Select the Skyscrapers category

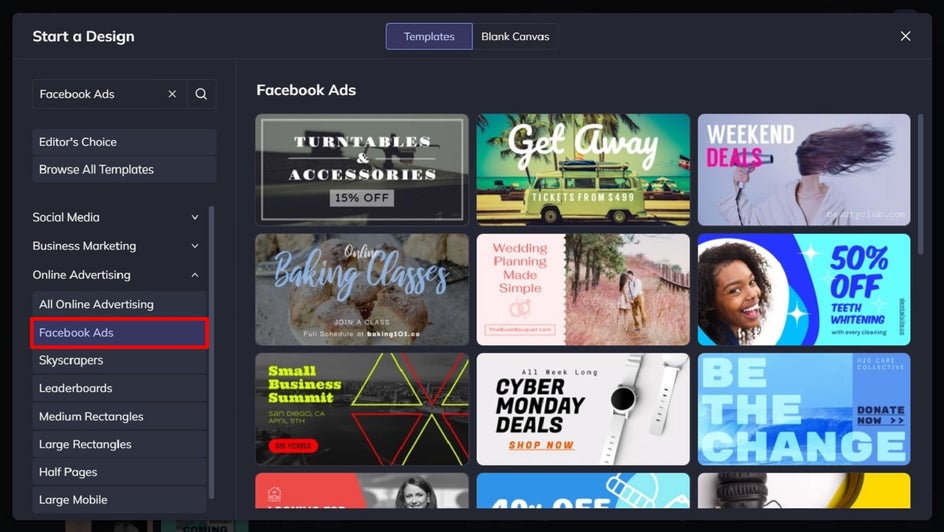point(119,360)
